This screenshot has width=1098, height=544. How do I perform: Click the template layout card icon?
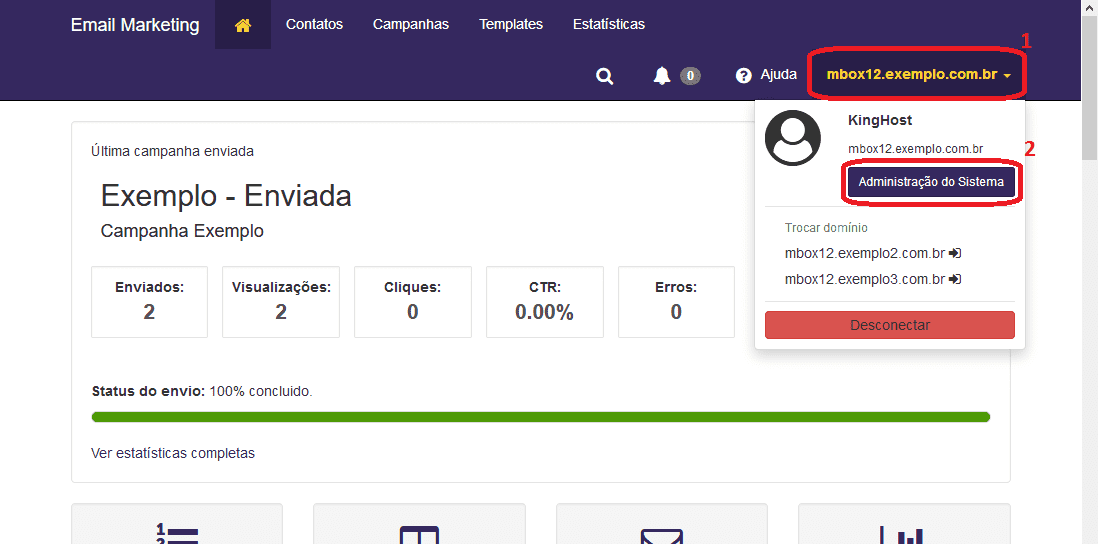[419, 535]
